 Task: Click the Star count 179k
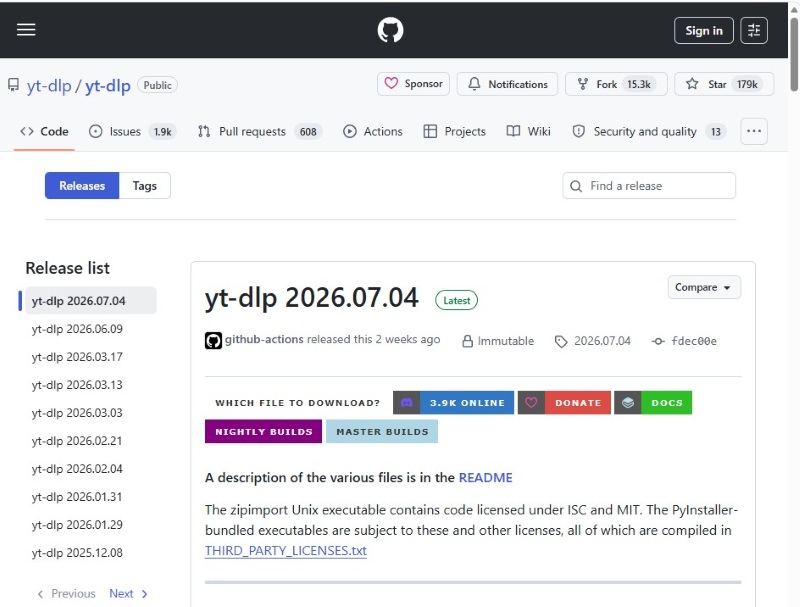point(747,84)
